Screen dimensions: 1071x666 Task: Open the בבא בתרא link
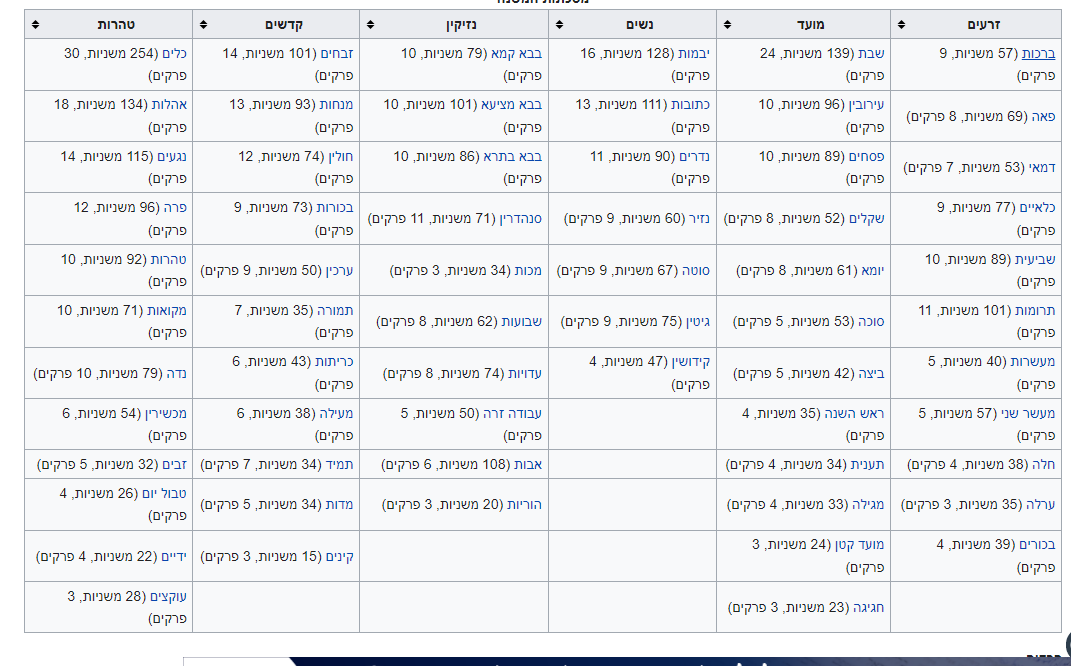click(513, 156)
